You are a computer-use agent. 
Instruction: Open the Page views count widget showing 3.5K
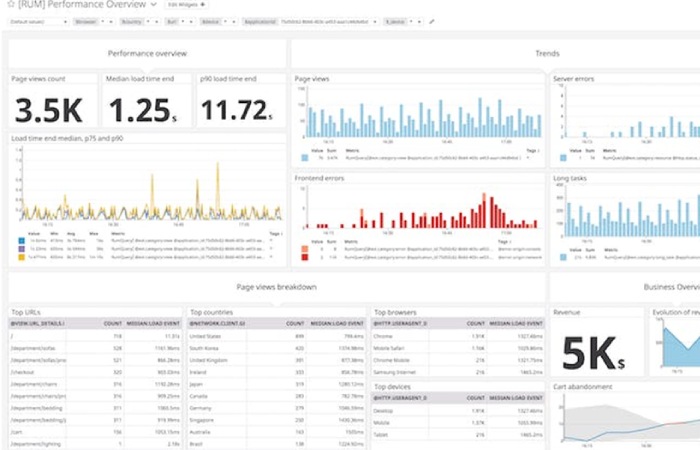point(53,100)
